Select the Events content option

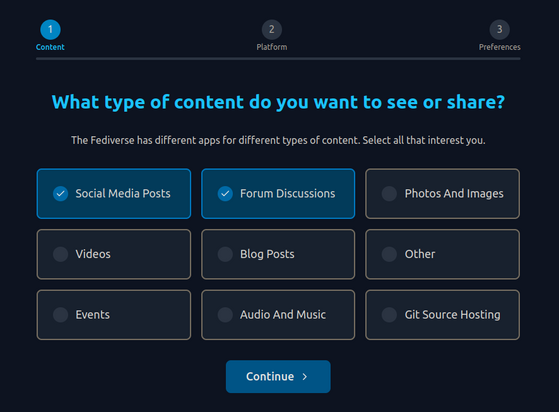pyautogui.click(x=114, y=315)
